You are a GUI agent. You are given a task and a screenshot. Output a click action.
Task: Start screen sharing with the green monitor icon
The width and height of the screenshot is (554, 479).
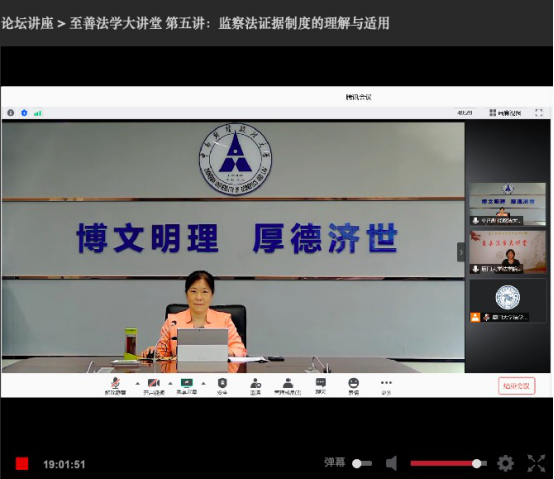point(187,386)
